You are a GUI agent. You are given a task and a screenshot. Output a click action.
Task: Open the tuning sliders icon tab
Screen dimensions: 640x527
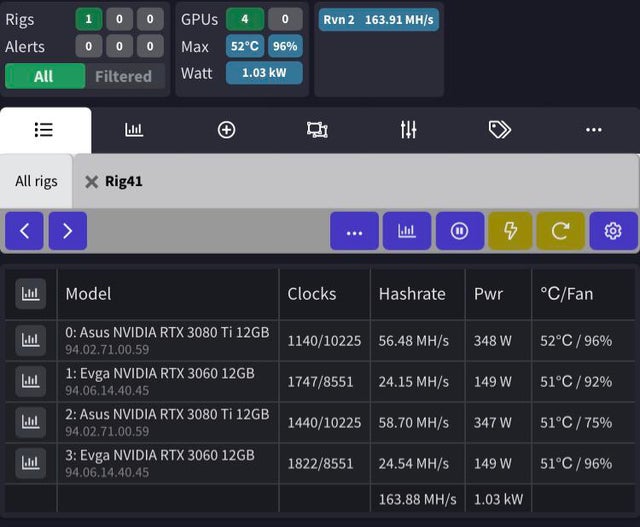tap(409, 130)
